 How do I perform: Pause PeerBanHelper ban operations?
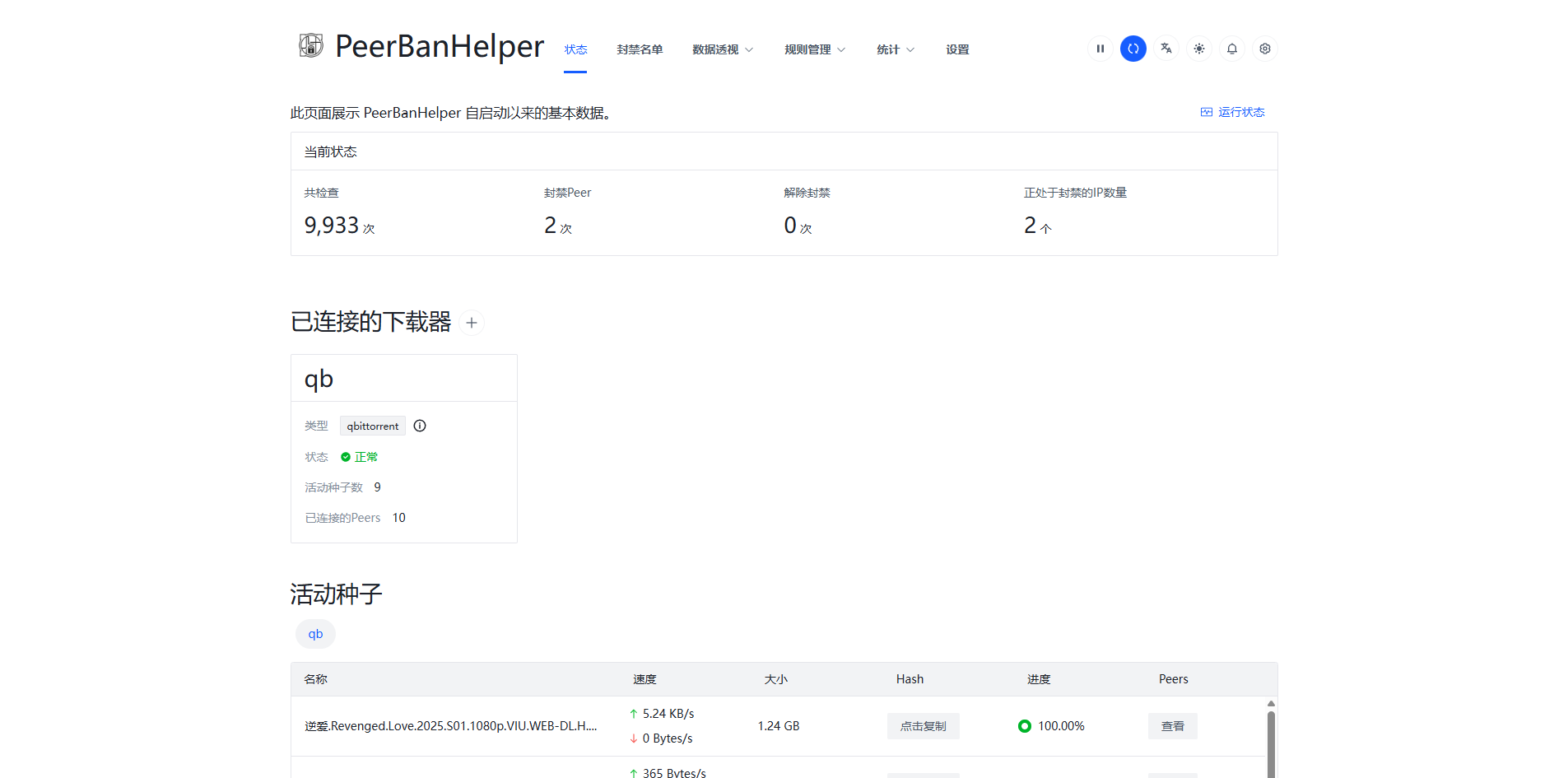pos(1100,49)
